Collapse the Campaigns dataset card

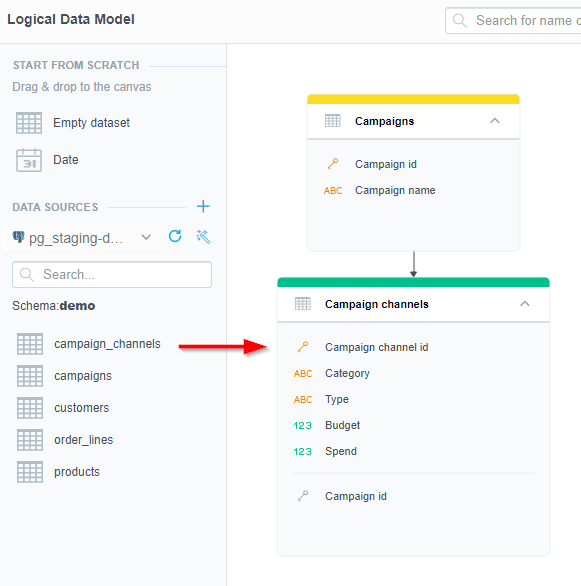pos(495,121)
